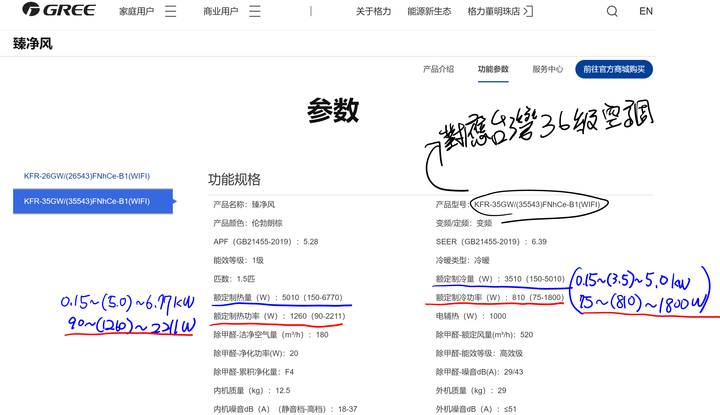Click APF (GB21455-2019) : 5.28 value
720x415 pixels.
tap(266, 241)
